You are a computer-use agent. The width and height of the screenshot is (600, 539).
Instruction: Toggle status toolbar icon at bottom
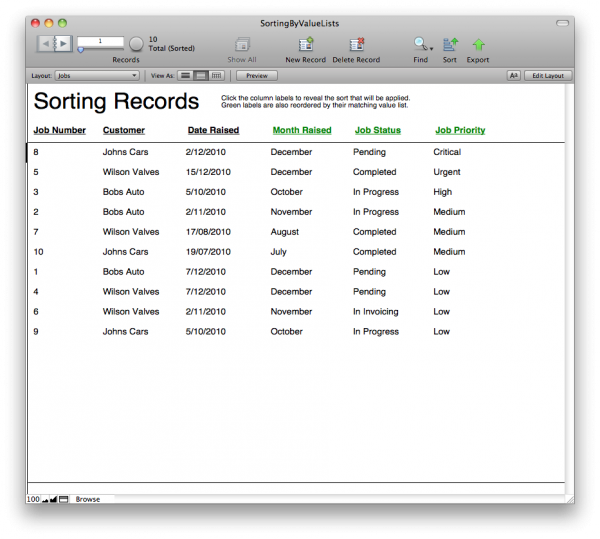(x=64, y=499)
